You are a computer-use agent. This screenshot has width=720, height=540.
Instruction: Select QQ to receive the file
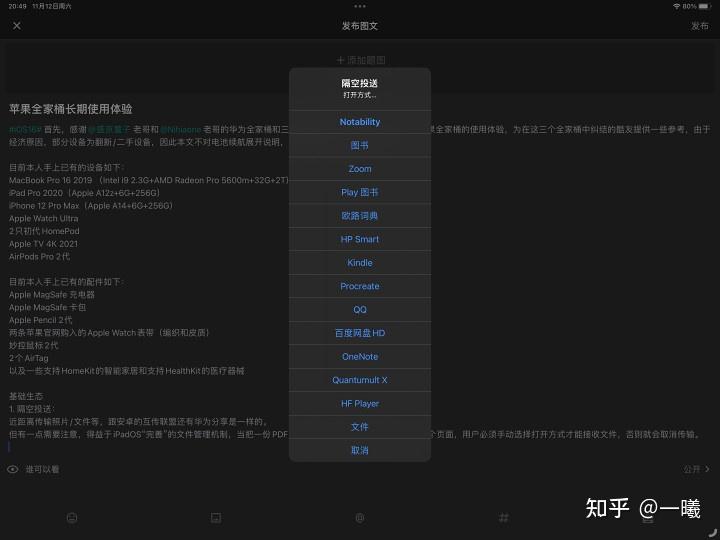360,309
